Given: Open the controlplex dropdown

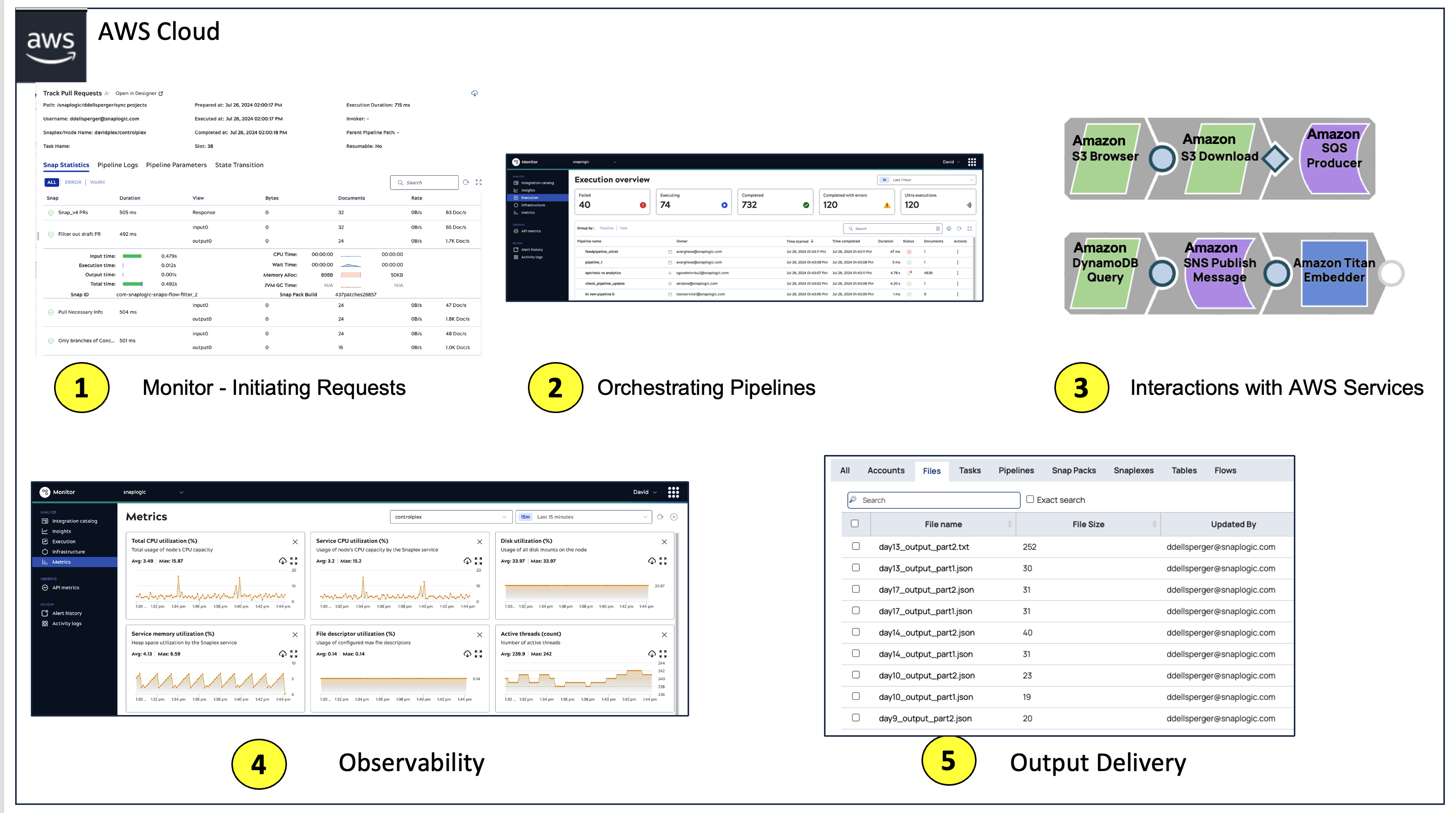Looking at the screenshot, I should coord(451,517).
